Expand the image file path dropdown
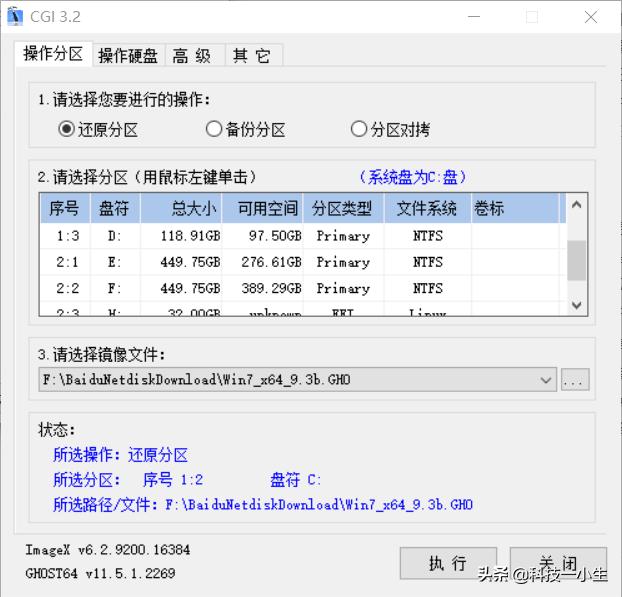Viewport: 622px width, 597px height. 545,380
